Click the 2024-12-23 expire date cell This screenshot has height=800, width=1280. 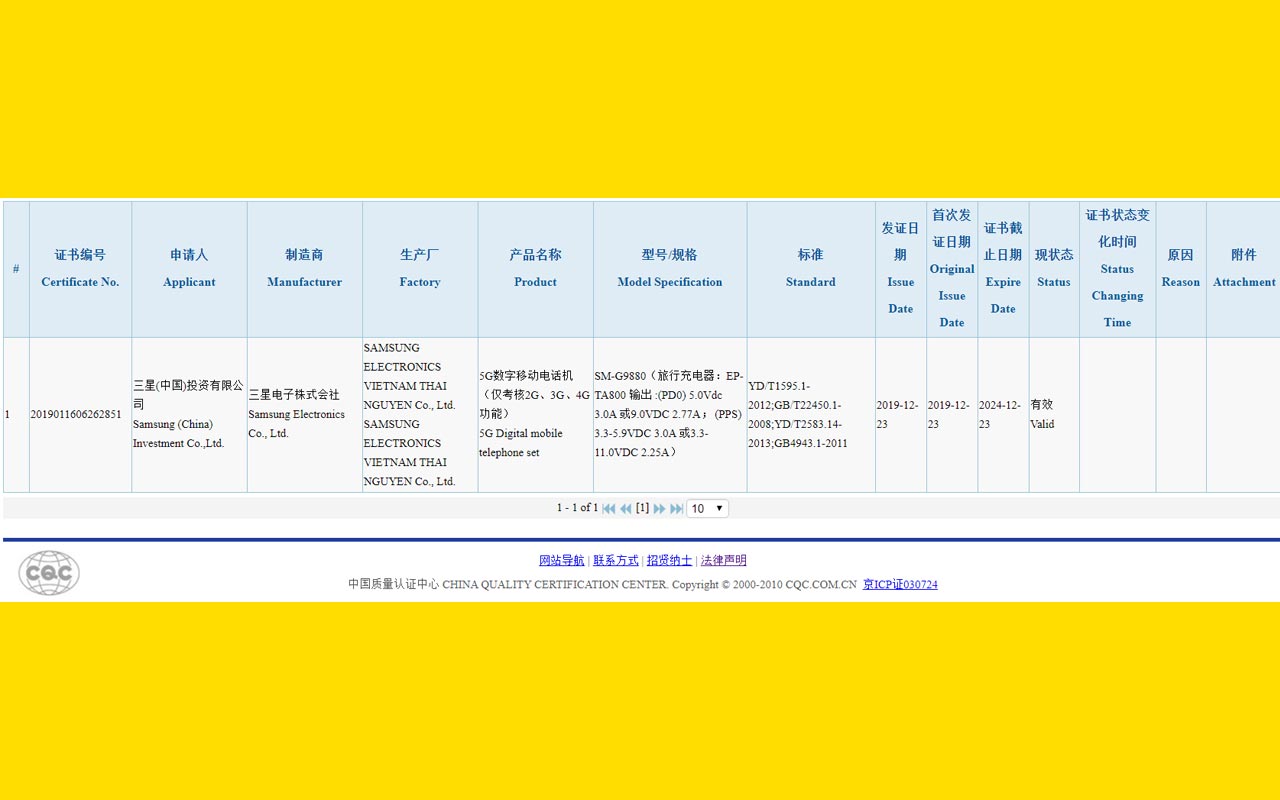(x=1003, y=414)
